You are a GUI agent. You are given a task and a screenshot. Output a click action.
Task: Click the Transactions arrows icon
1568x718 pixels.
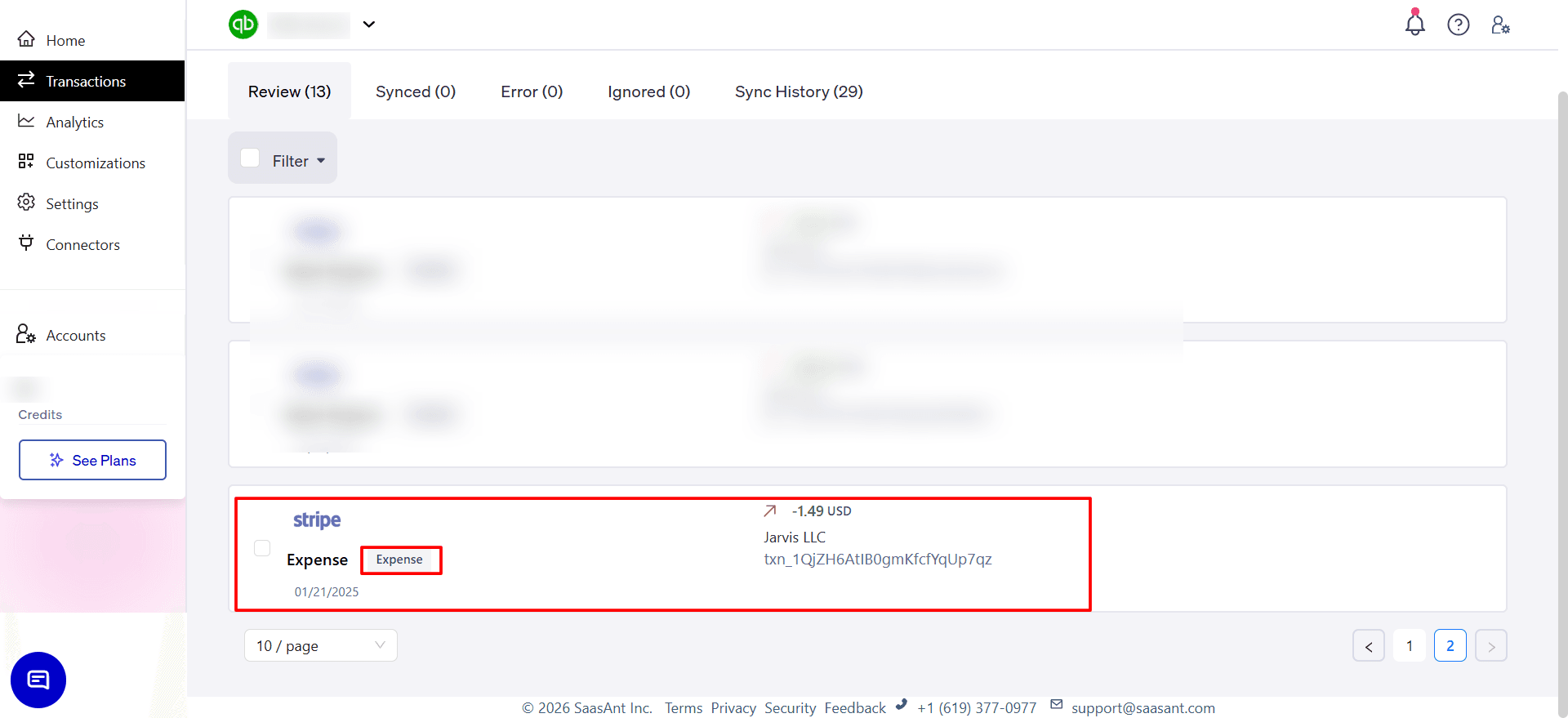point(26,79)
